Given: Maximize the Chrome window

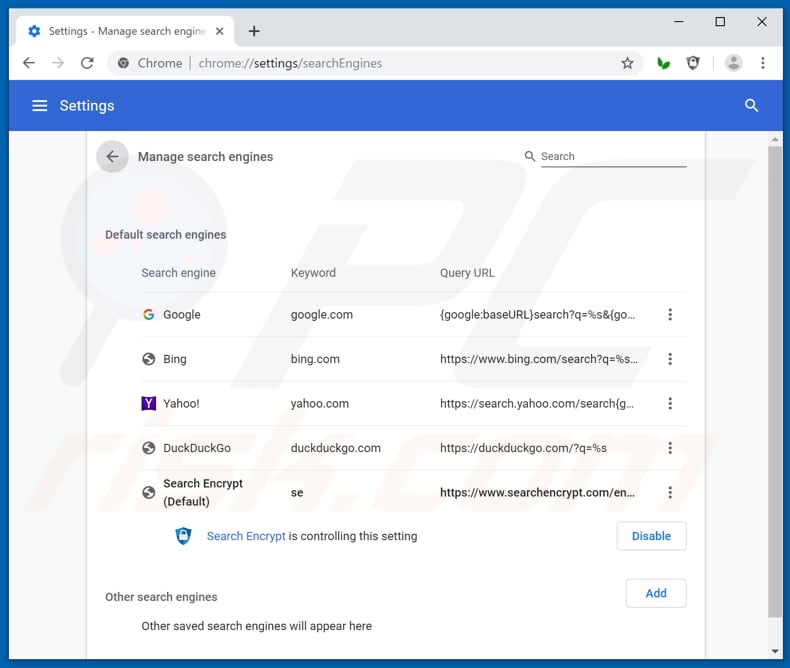Looking at the screenshot, I should click(x=720, y=22).
